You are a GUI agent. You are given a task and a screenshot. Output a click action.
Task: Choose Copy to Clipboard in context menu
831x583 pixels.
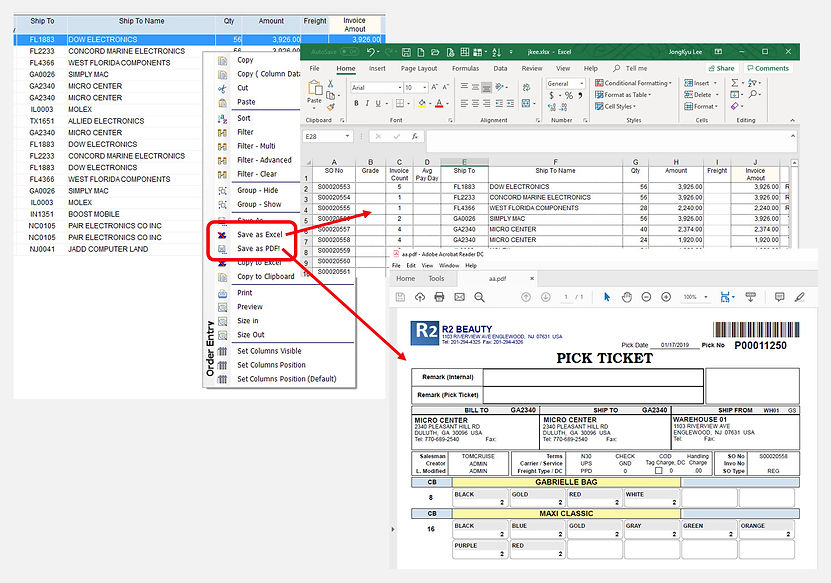click(x=266, y=277)
